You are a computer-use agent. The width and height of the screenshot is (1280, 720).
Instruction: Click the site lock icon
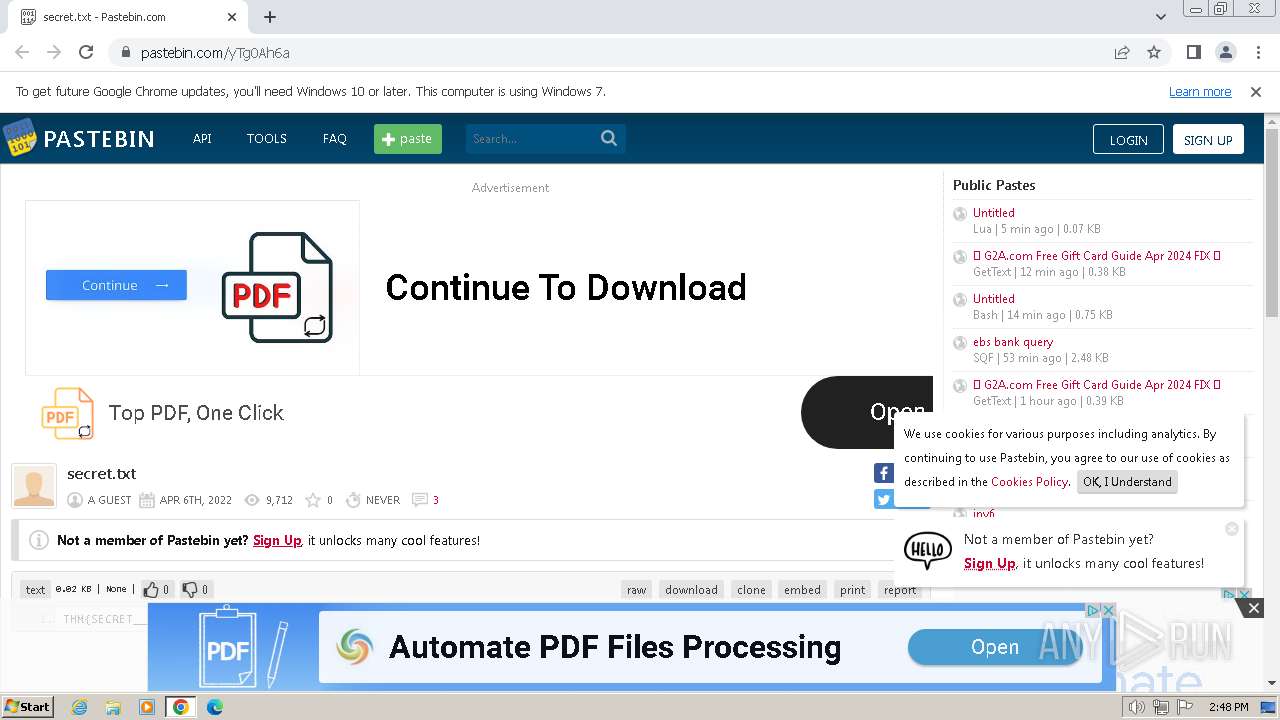(126, 53)
